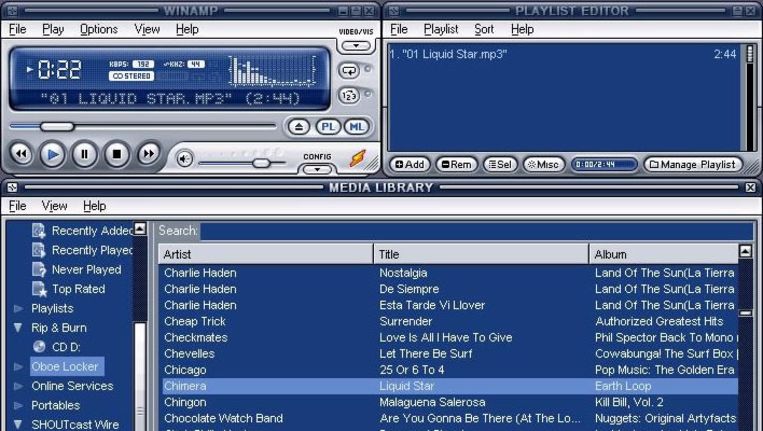This screenshot has height=431, width=763.
Task: Toggle the ML media library button
Action: click(357, 127)
